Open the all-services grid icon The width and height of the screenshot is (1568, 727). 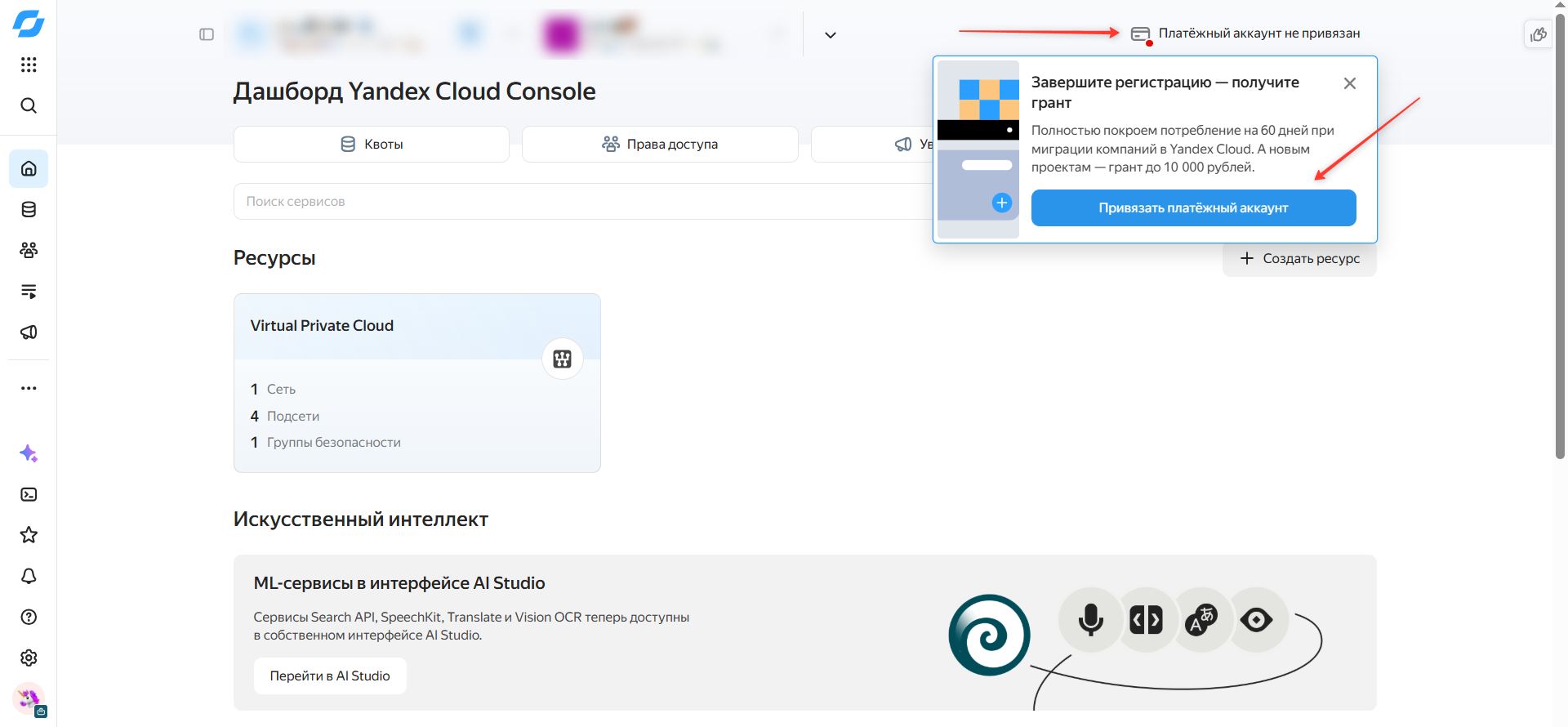(29, 65)
